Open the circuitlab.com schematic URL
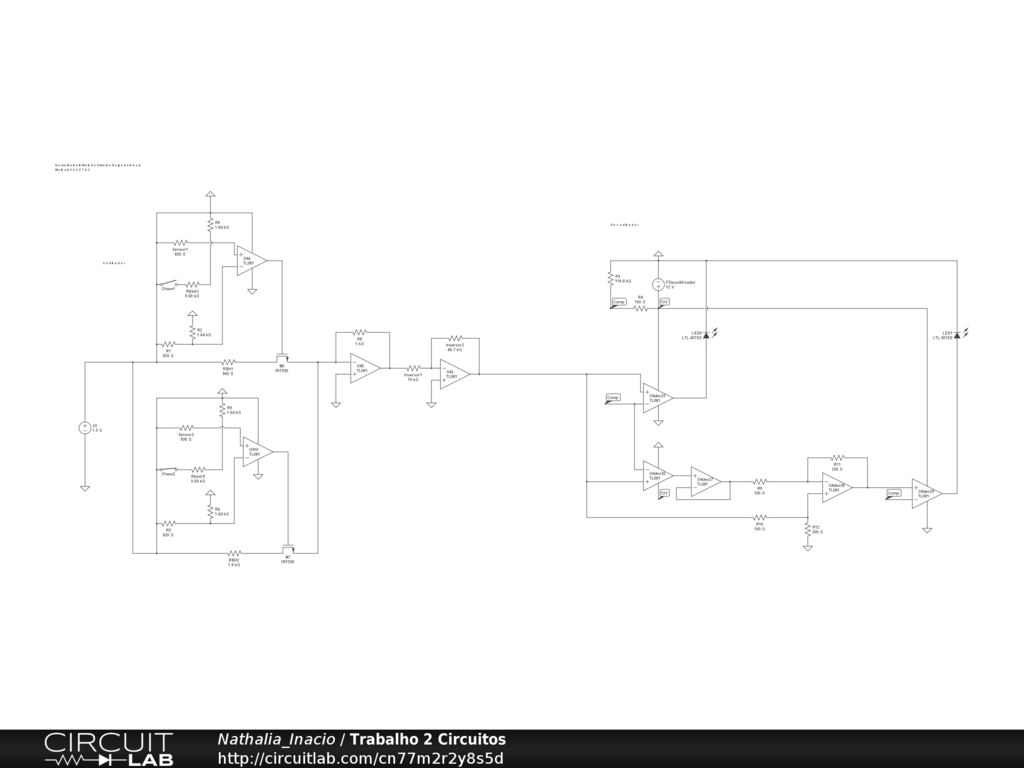Viewport: 1024px width, 768px height. pyautogui.click(x=360, y=758)
